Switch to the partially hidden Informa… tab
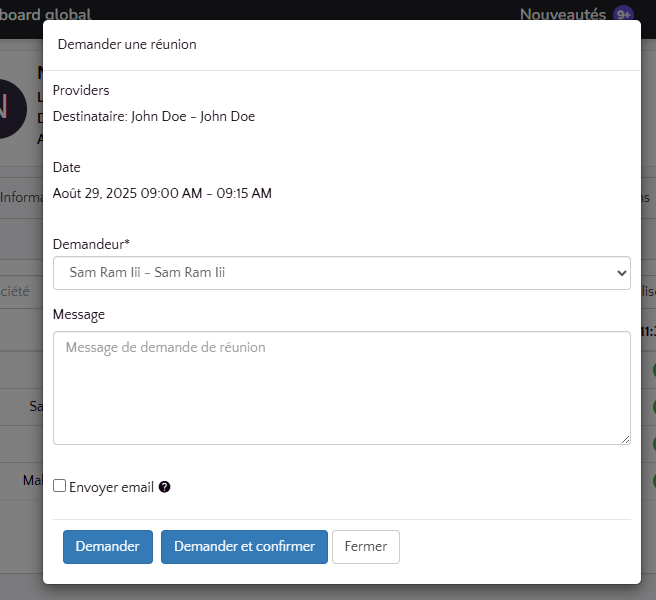 pyautogui.click(x=20, y=198)
